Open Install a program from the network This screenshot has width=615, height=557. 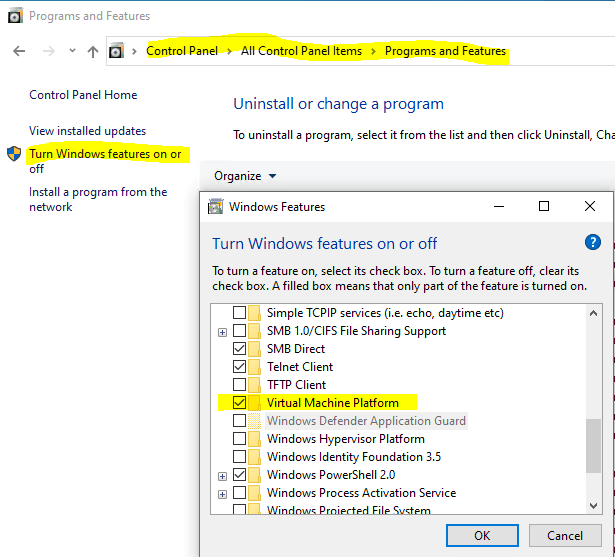pos(98,199)
